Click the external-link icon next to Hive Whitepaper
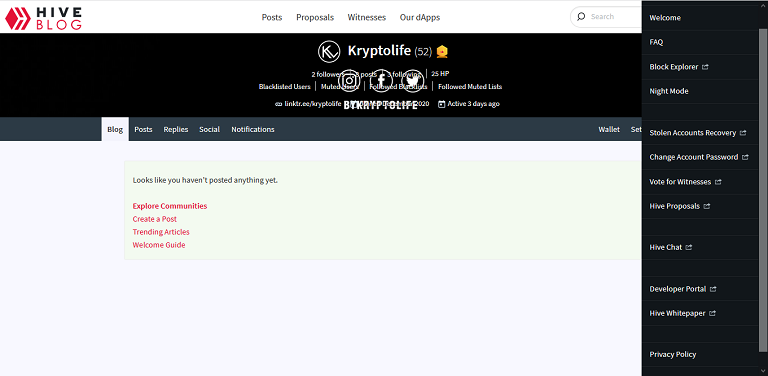The height and width of the screenshot is (376, 768). pos(713,313)
